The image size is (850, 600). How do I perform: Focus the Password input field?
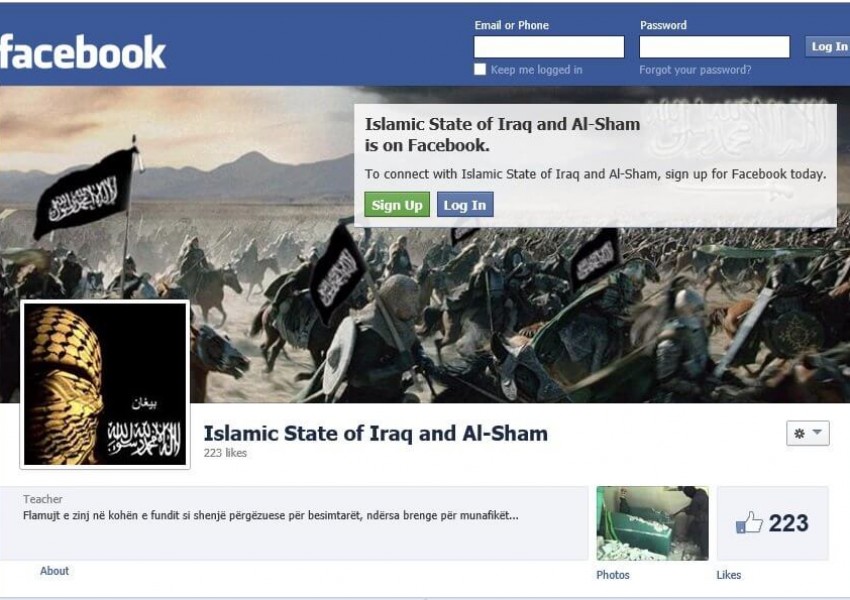click(x=714, y=47)
